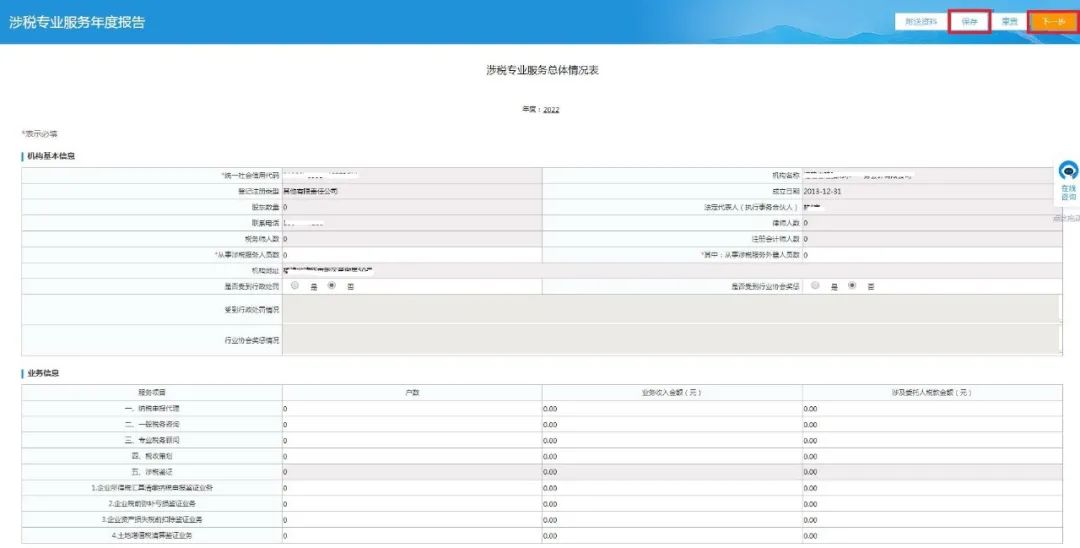This screenshot has height=548, width=1080.
Task: Click 户数 cell for 企业资产损失税前扣除鉴证业务 row
Action: [x=412, y=519]
